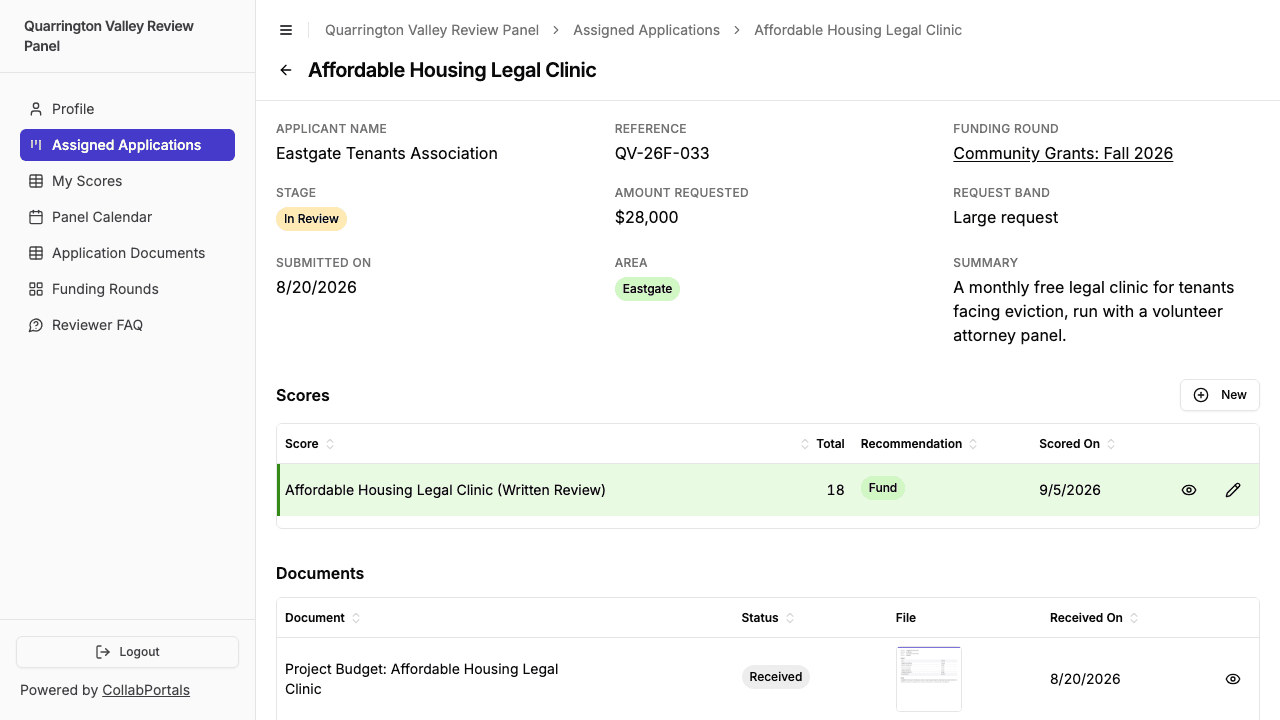
Task: Open the CollabPortals link
Action: tap(146, 690)
